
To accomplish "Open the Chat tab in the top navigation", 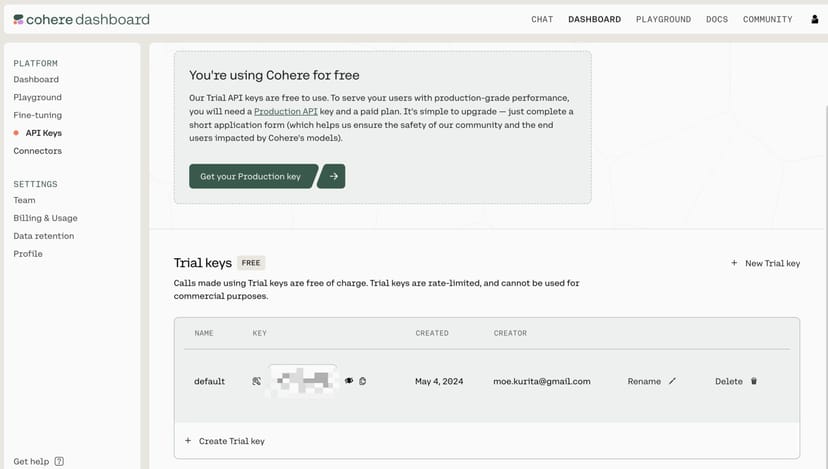I will tap(541, 19).
